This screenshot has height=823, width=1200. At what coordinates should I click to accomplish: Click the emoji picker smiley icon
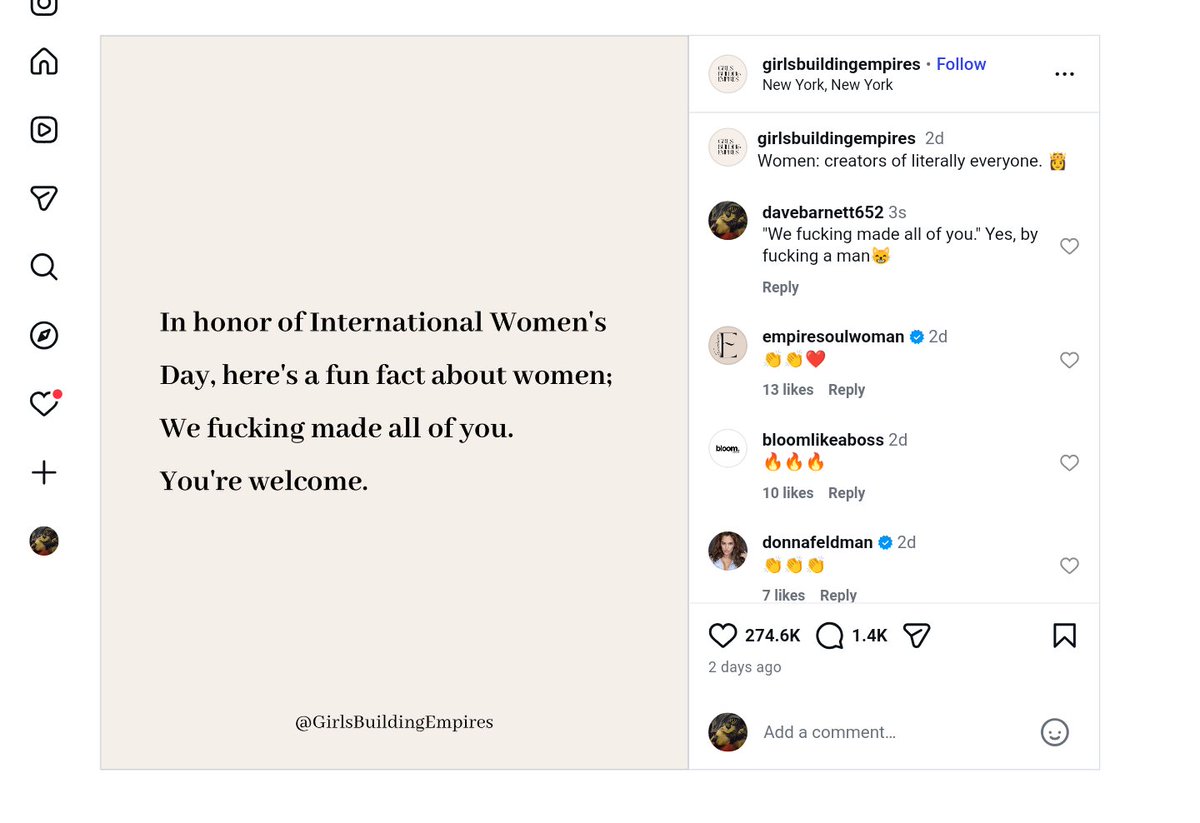coord(1055,732)
